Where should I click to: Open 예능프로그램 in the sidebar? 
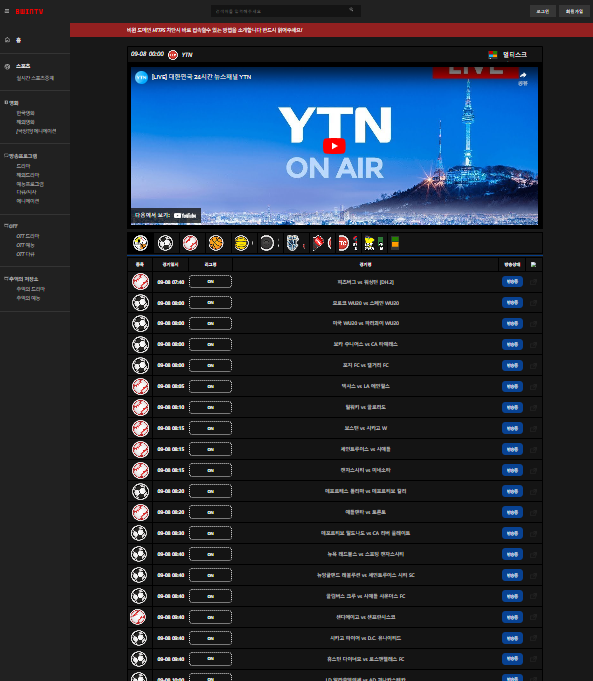(30, 184)
